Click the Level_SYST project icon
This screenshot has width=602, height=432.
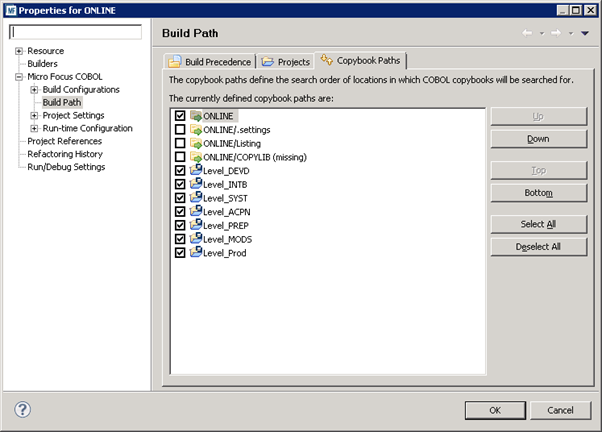point(196,198)
